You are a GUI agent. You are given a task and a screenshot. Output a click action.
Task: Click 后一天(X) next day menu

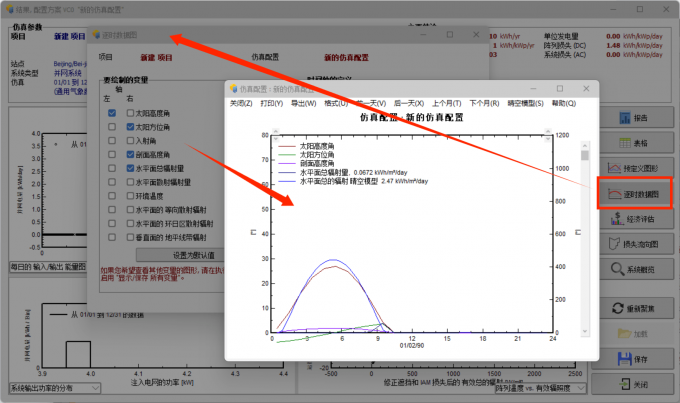[x=409, y=103]
